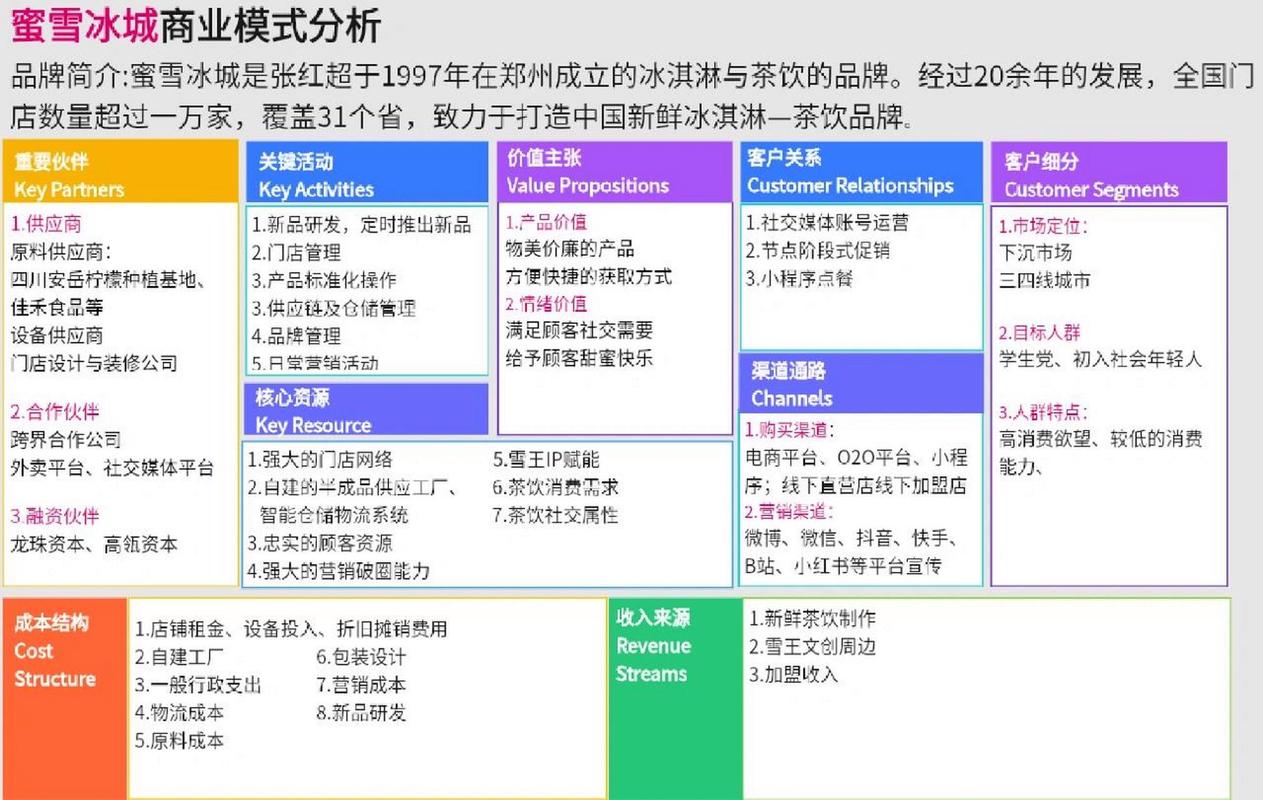This screenshot has width=1263, height=800.
Task: Select the line 3.产品标准化操作
Action: coord(324,281)
